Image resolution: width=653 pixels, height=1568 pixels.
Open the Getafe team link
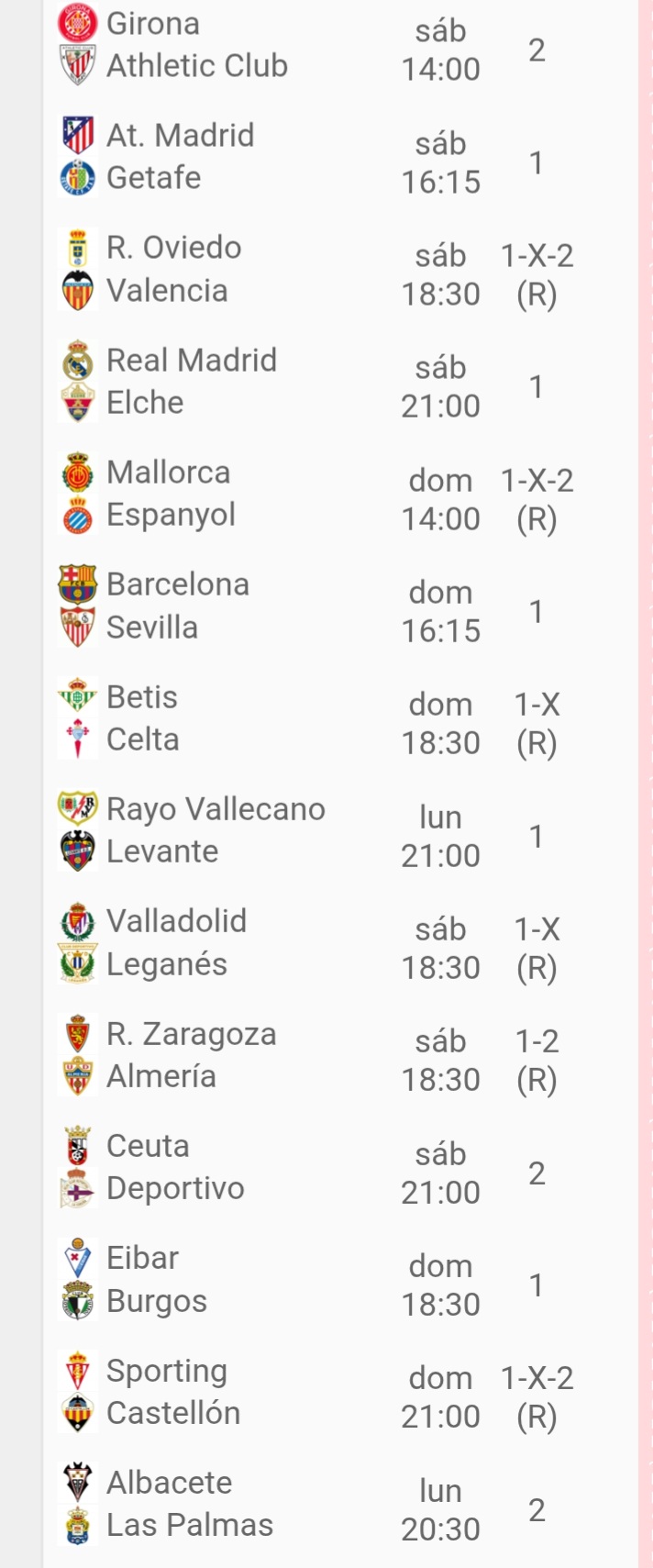click(x=154, y=178)
